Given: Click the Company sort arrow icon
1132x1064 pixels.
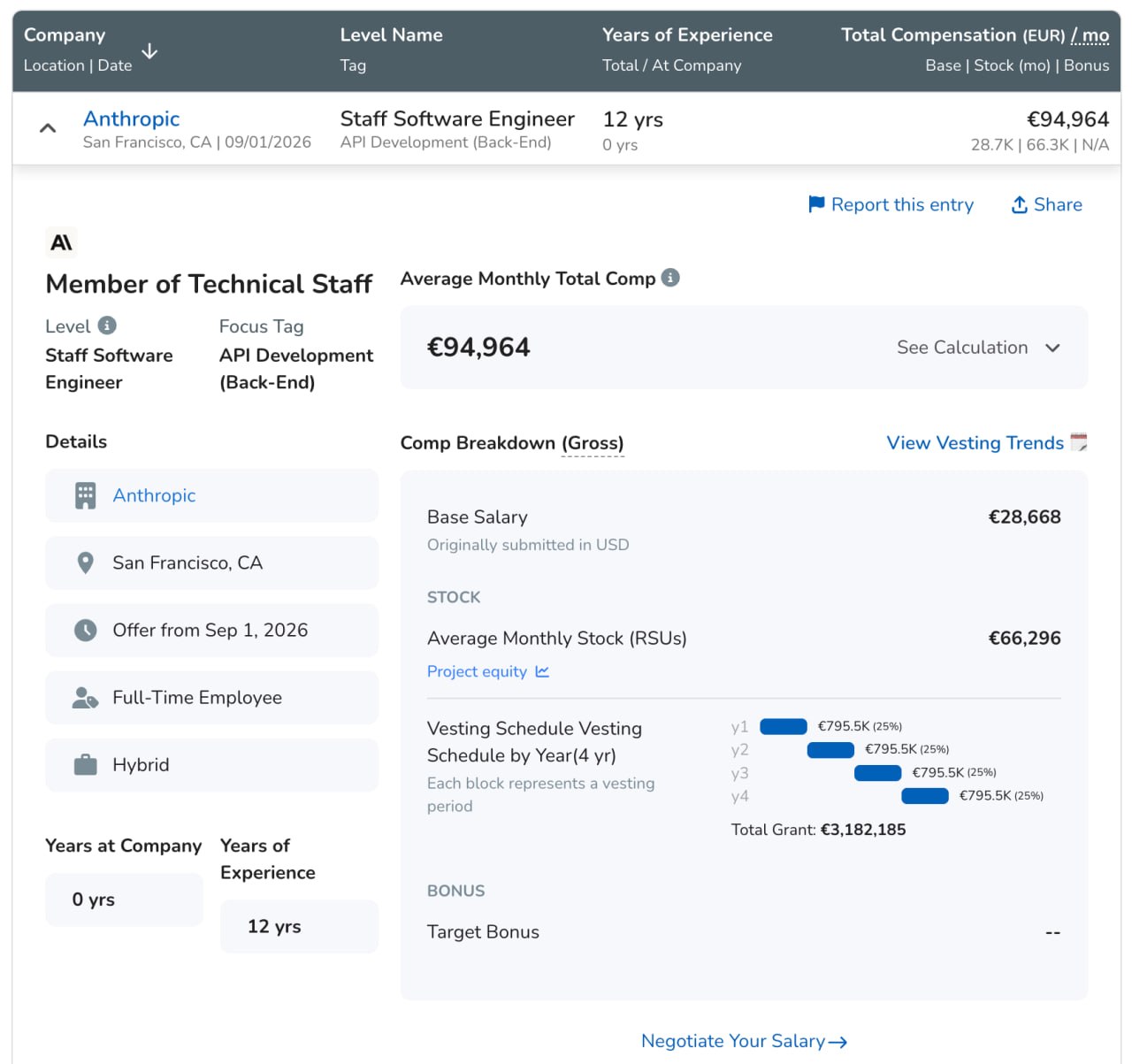Looking at the screenshot, I should coord(149,51).
